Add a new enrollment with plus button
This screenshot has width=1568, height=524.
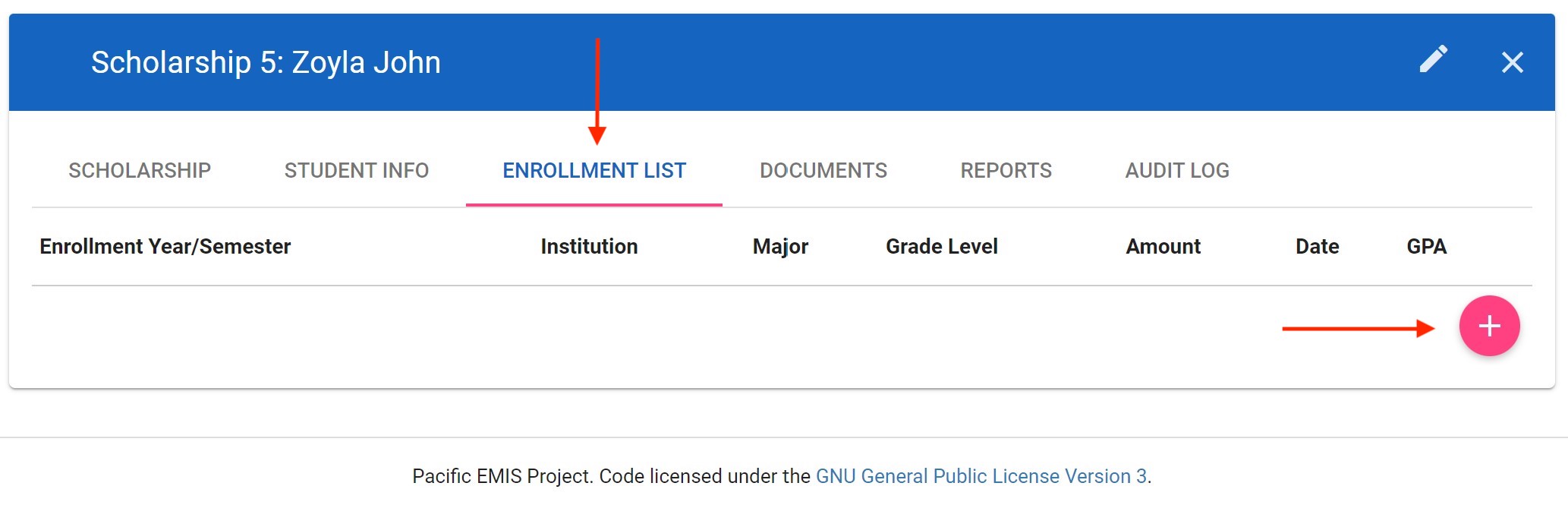1489,326
